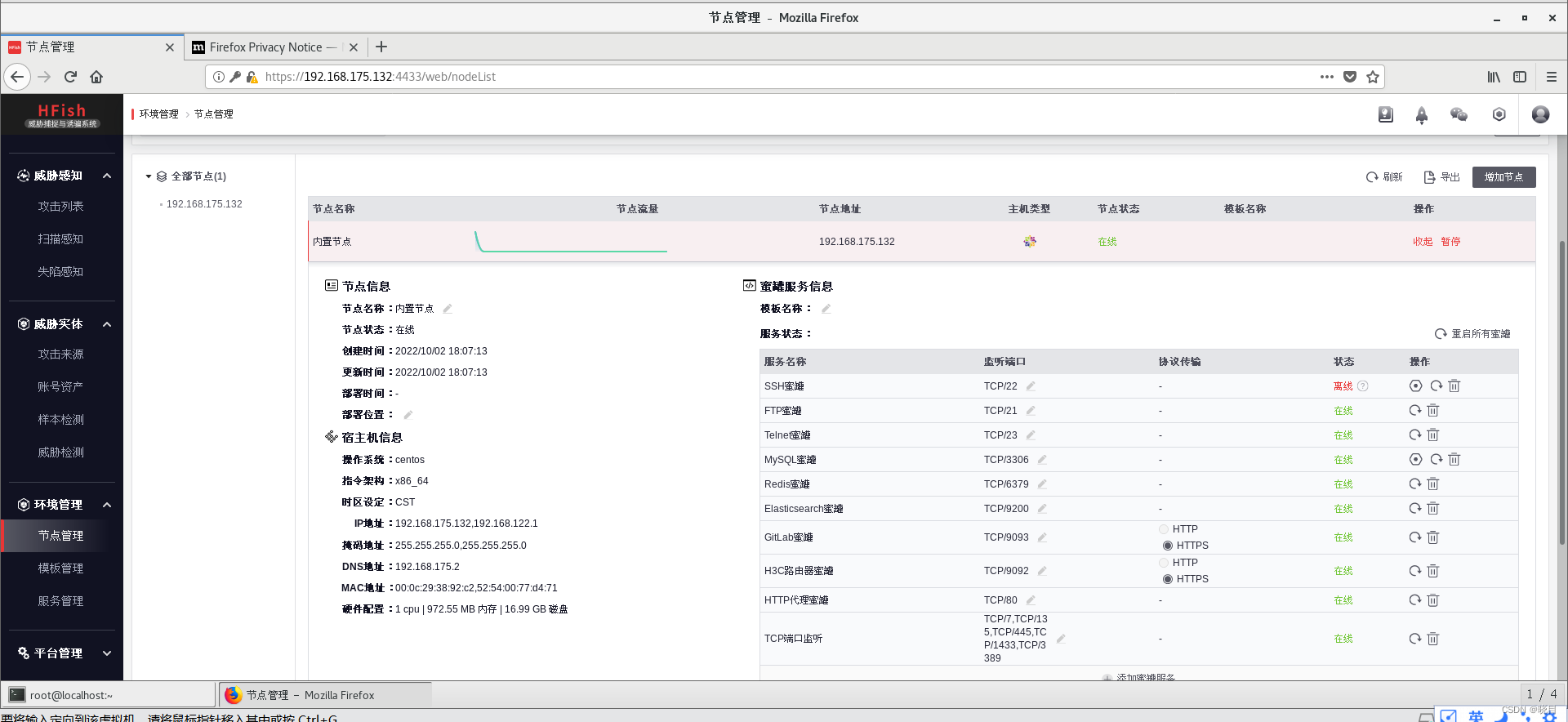This screenshot has width=1568, height=722.
Task: Delete the Elasticsearch蜜罐 trash icon
Action: coord(1433,509)
